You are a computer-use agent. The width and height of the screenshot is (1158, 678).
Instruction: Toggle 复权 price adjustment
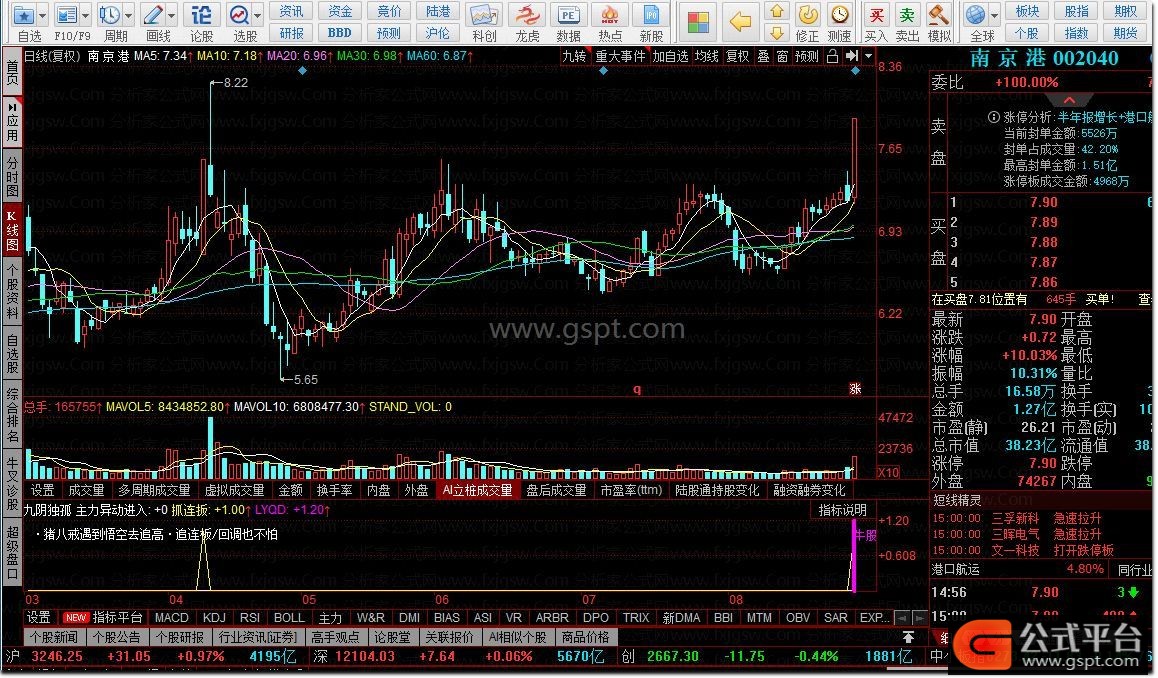pyautogui.click(x=737, y=56)
